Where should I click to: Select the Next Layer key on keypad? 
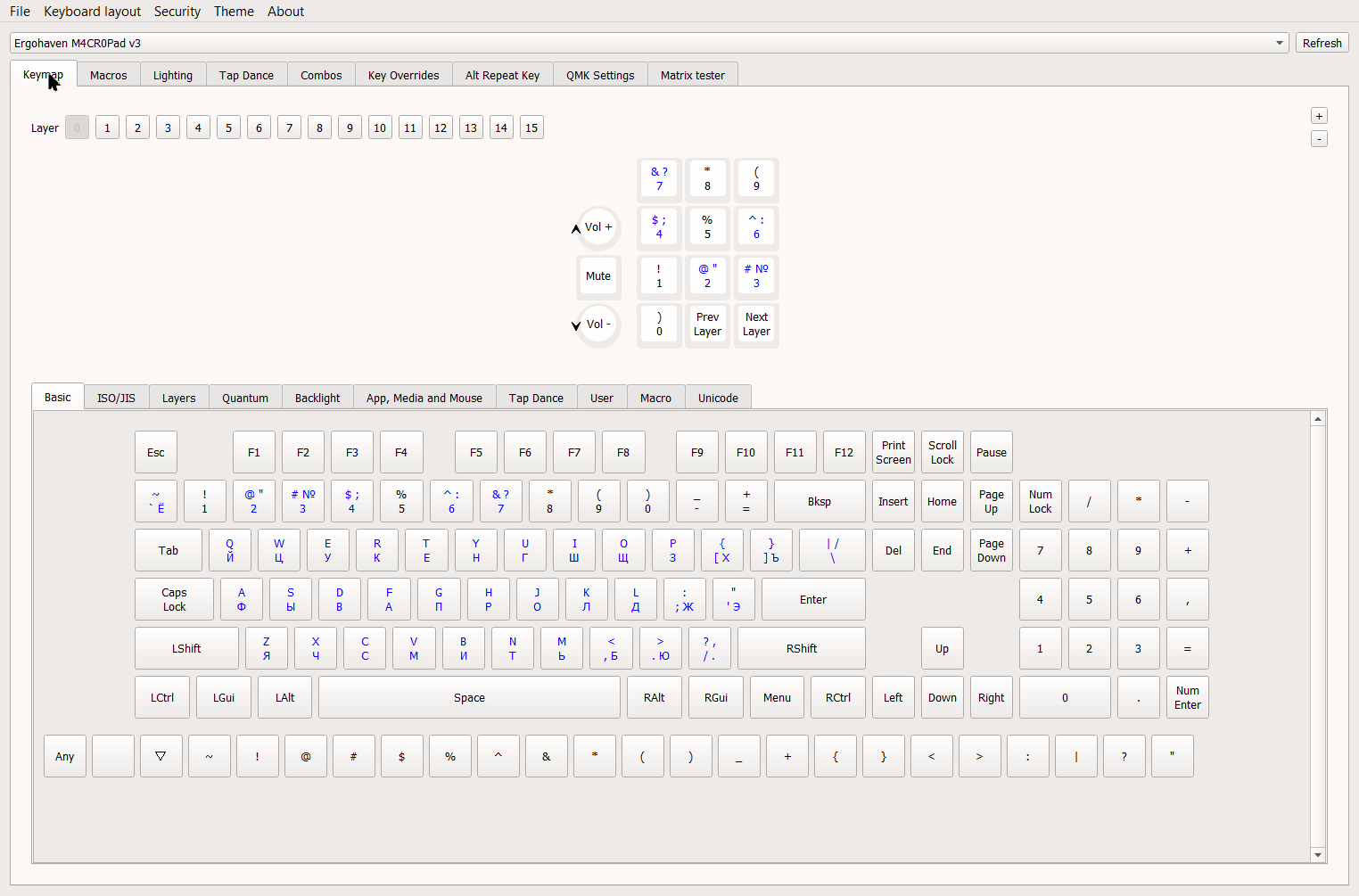(x=756, y=325)
